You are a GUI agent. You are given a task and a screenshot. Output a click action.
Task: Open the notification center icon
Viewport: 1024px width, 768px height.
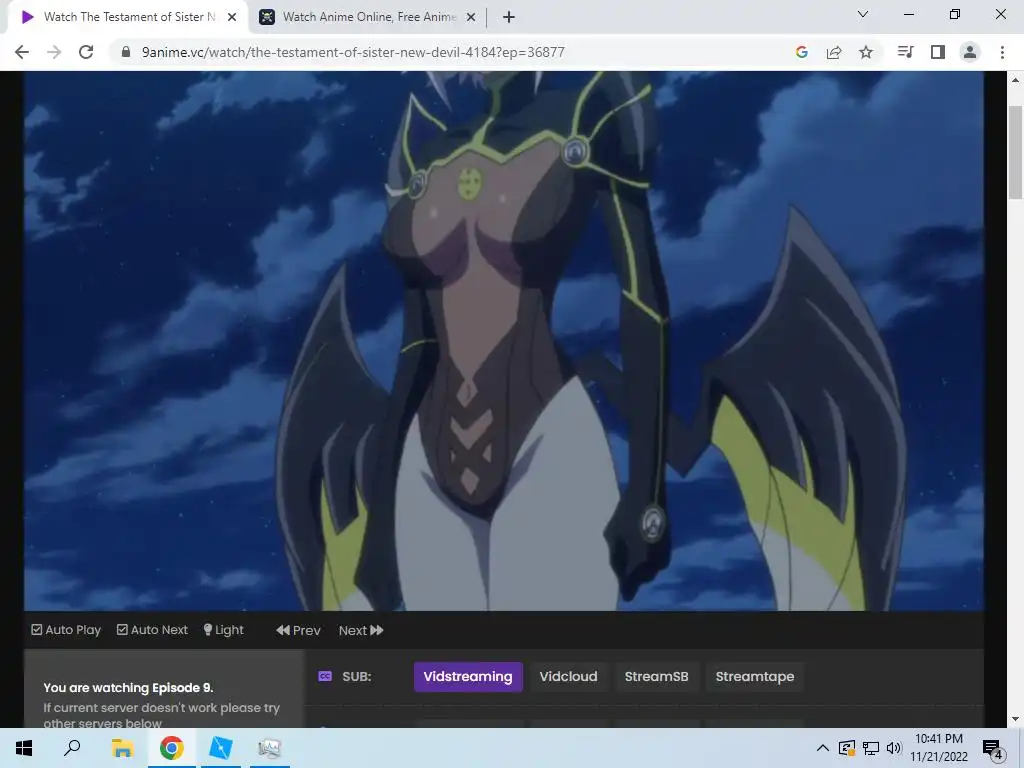click(x=993, y=749)
